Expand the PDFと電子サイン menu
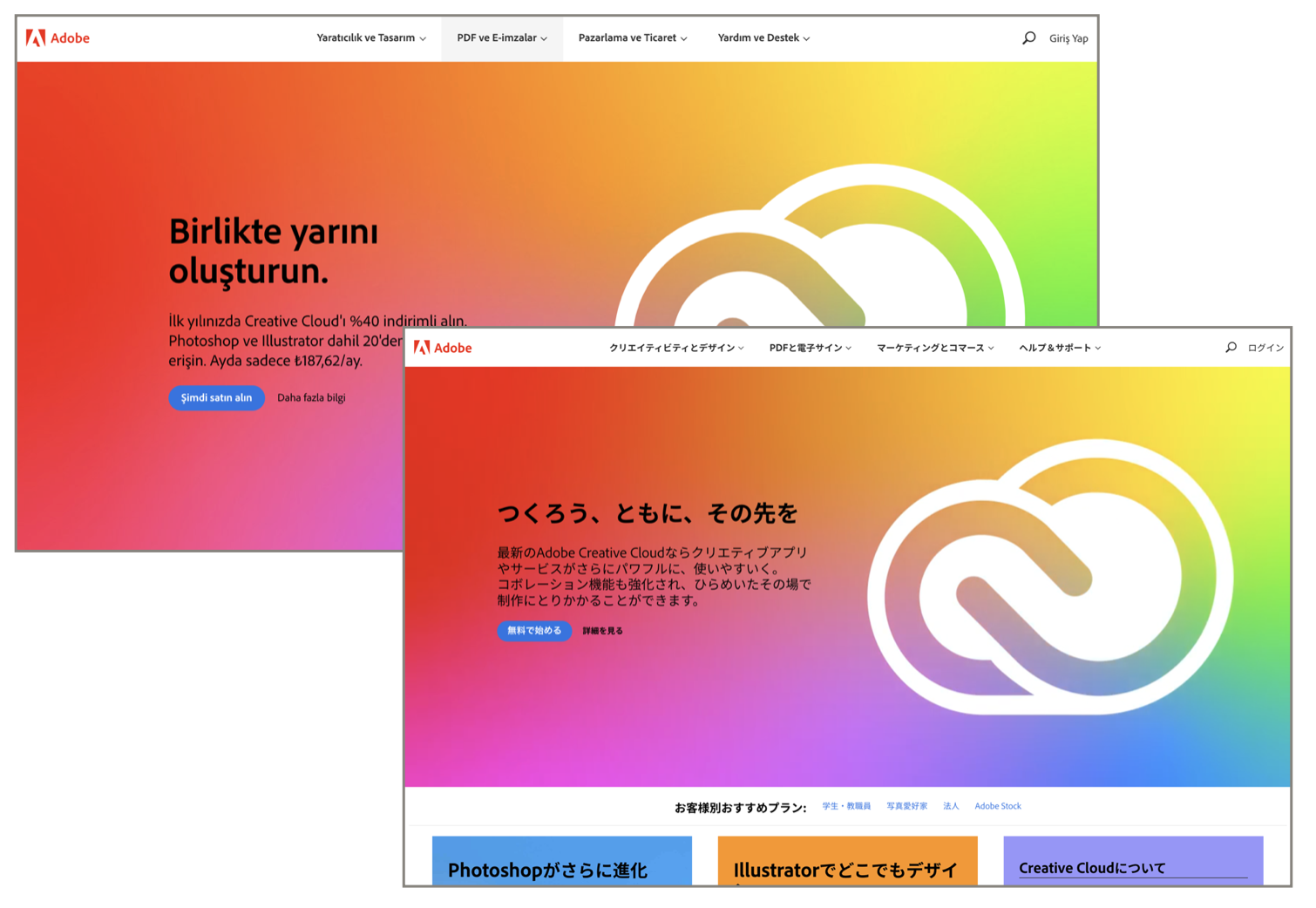 point(811,348)
